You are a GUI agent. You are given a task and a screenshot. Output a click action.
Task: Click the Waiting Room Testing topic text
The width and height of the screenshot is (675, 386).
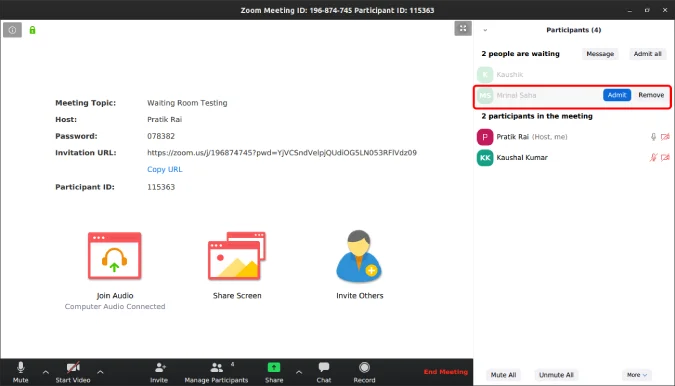tap(187, 103)
